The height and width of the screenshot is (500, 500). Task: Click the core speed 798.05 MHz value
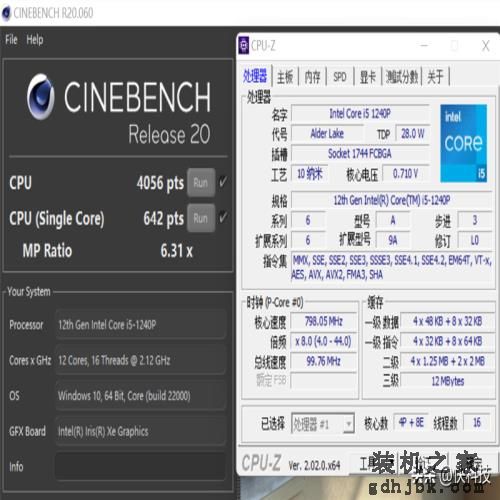point(324,321)
